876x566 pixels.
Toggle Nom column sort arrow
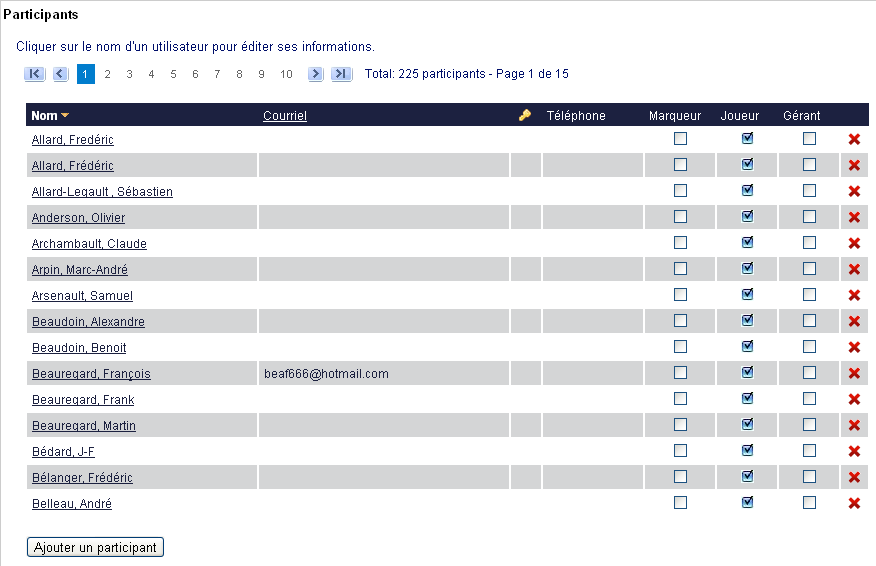[65, 116]
